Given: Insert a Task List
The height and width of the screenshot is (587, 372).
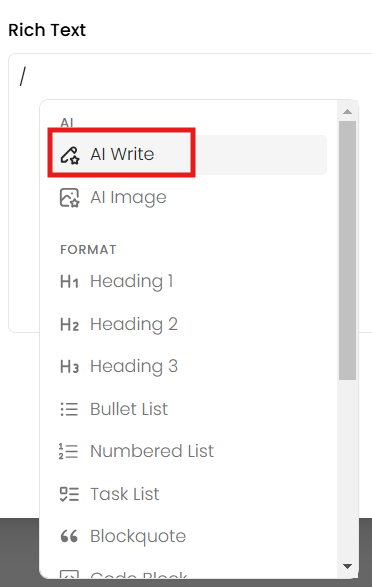Looking at the screenshot, I should tap(189, 494).
